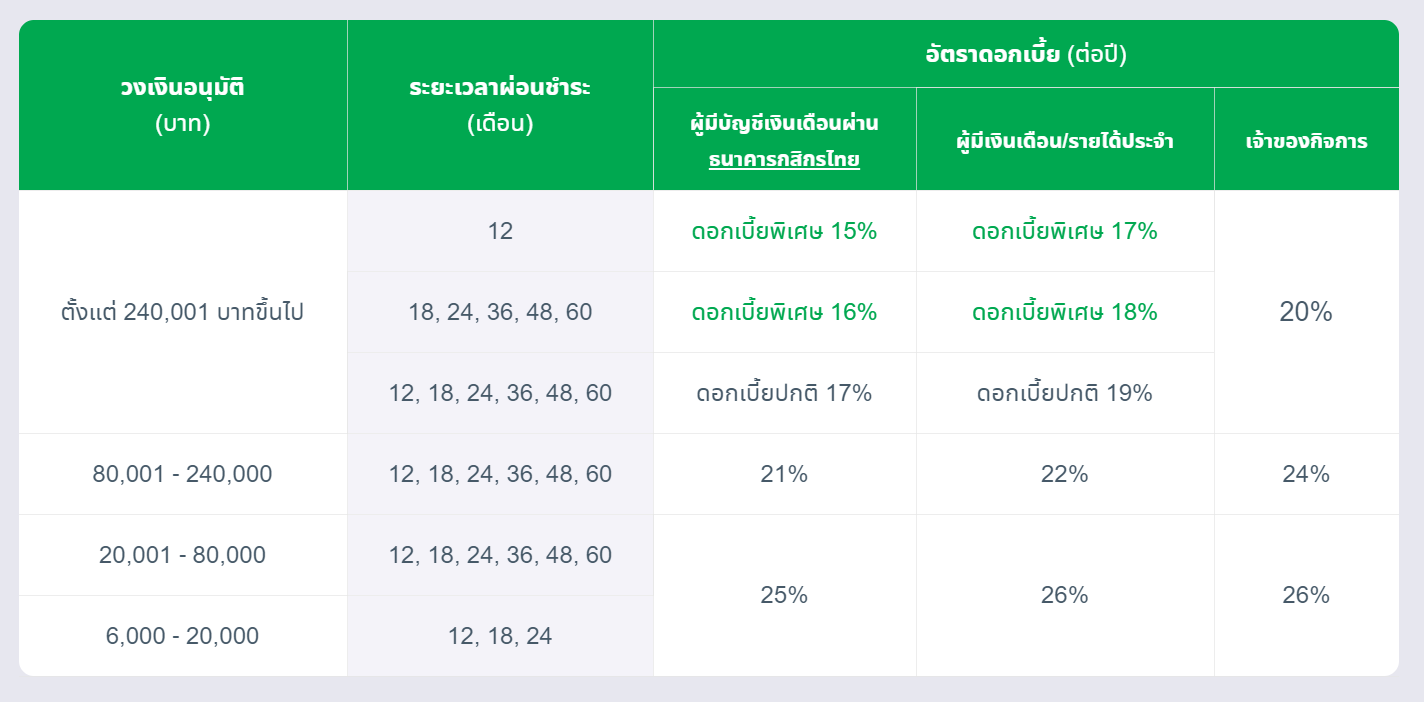Click the 24% interest rate cell
This screenshot has width=1424, height=702.
(x=1306, y=474)
